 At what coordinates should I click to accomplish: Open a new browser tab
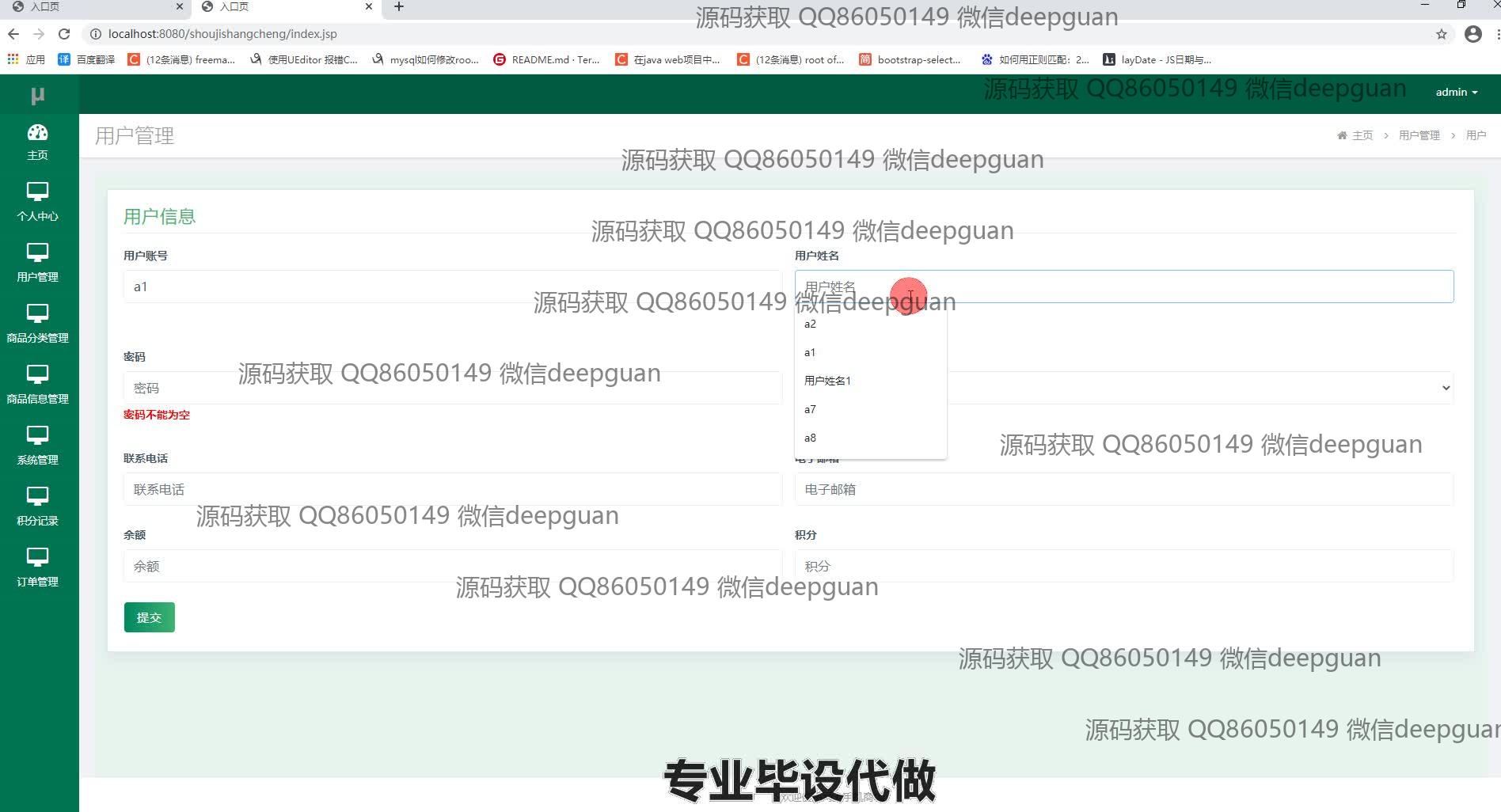click(399, 7)
